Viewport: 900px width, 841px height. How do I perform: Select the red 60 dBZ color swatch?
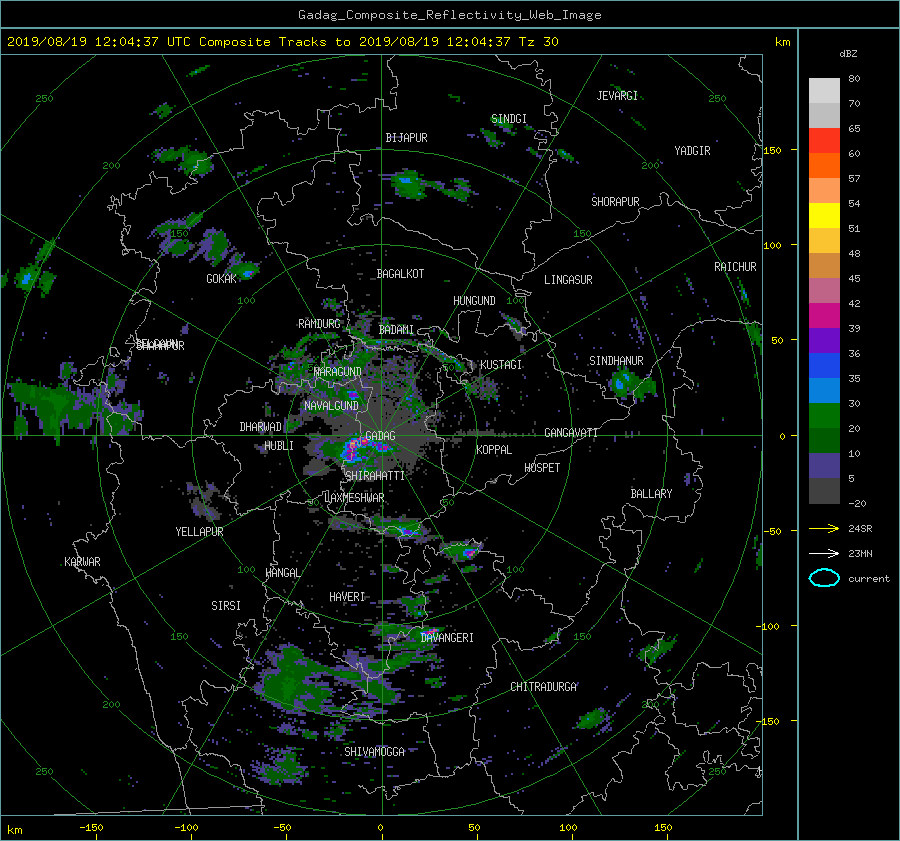pos(824,141)
